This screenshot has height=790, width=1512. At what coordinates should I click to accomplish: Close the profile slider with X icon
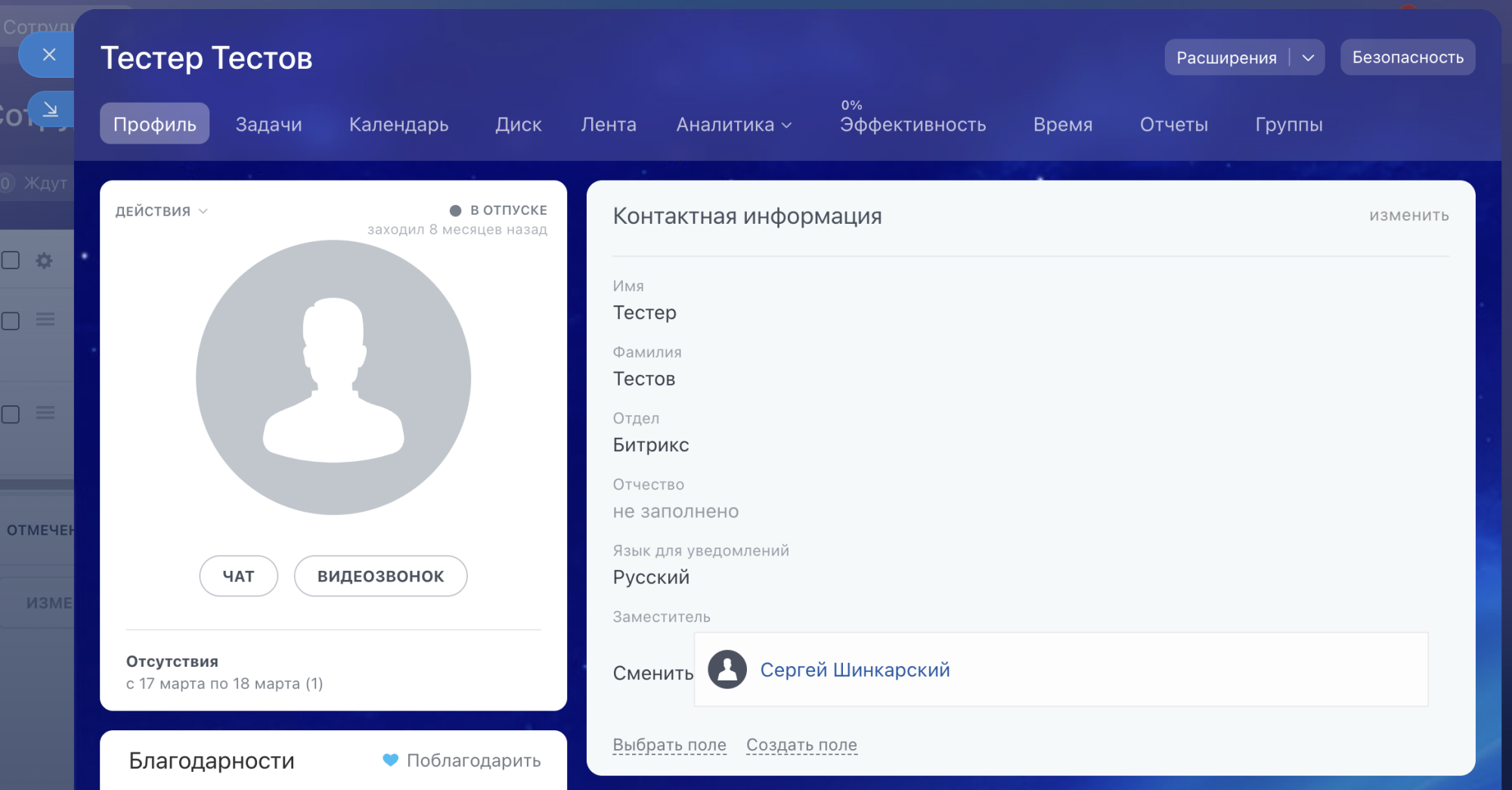[49, 54]
